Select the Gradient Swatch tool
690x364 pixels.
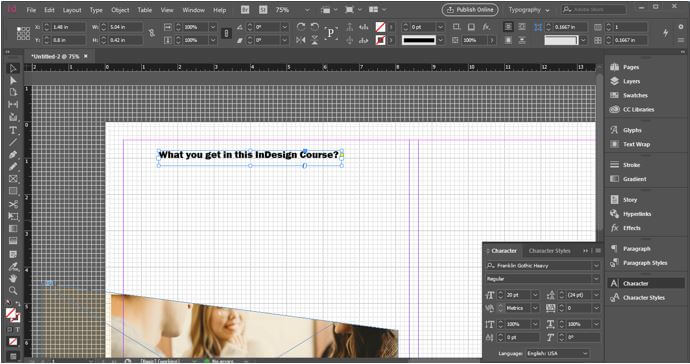point(13,229)
